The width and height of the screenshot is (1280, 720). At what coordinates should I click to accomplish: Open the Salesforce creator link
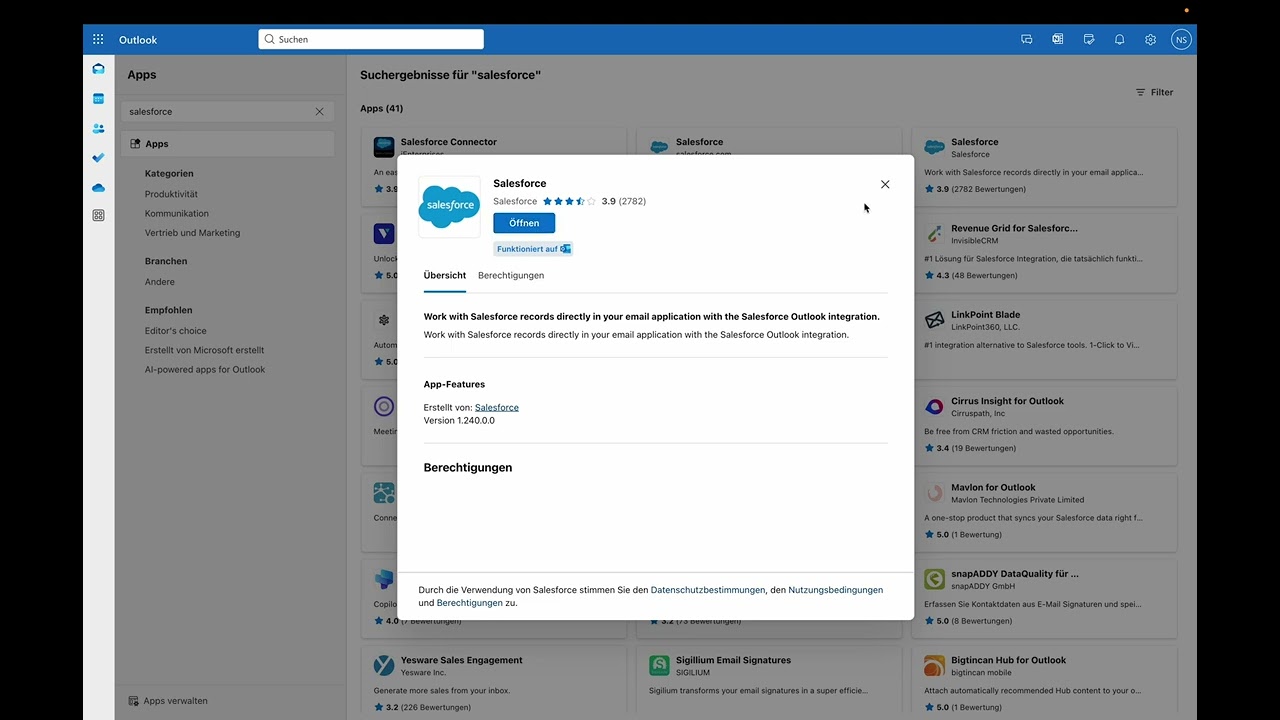(497, 407)
